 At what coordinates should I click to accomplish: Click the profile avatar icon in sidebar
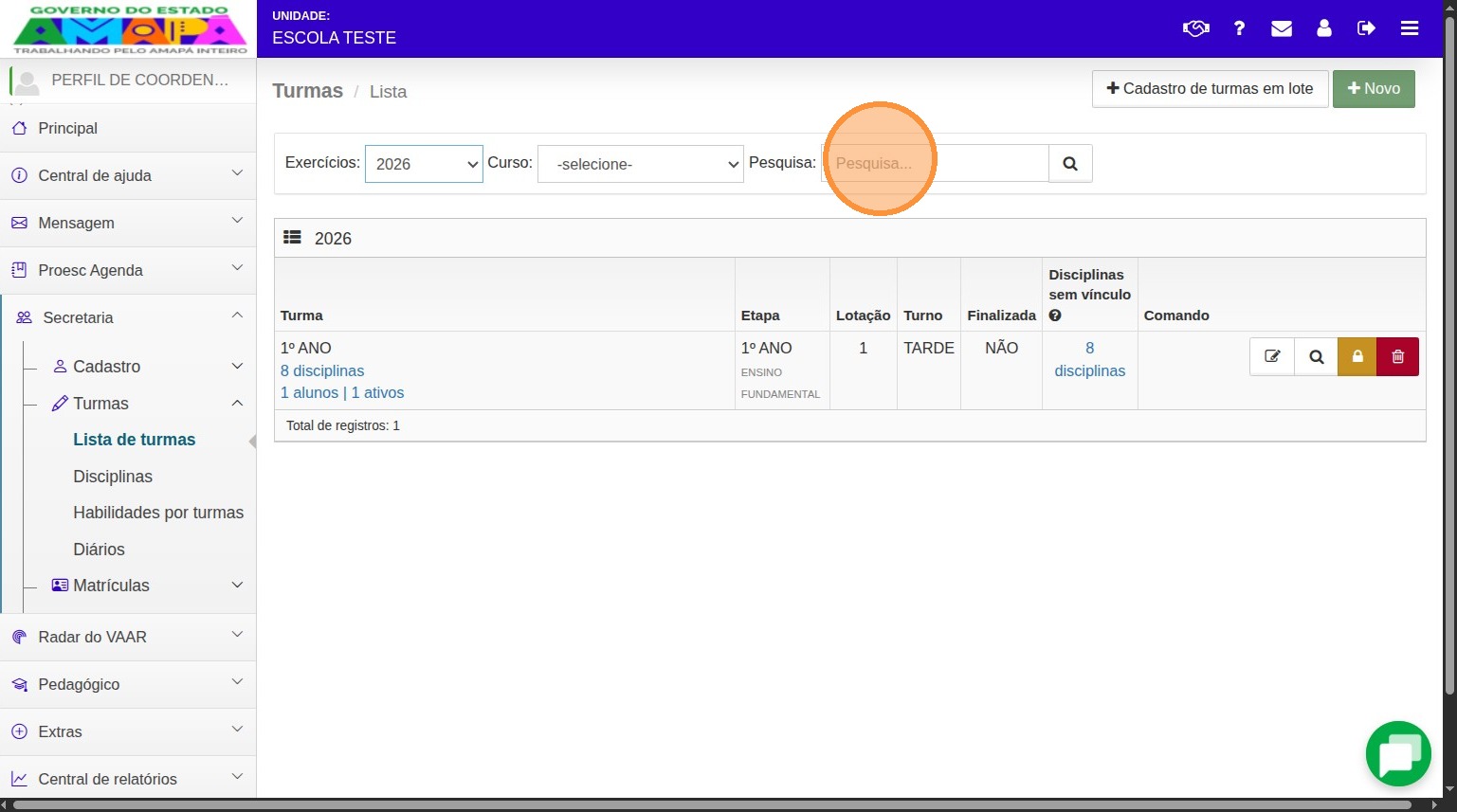[x=27, y=82]
